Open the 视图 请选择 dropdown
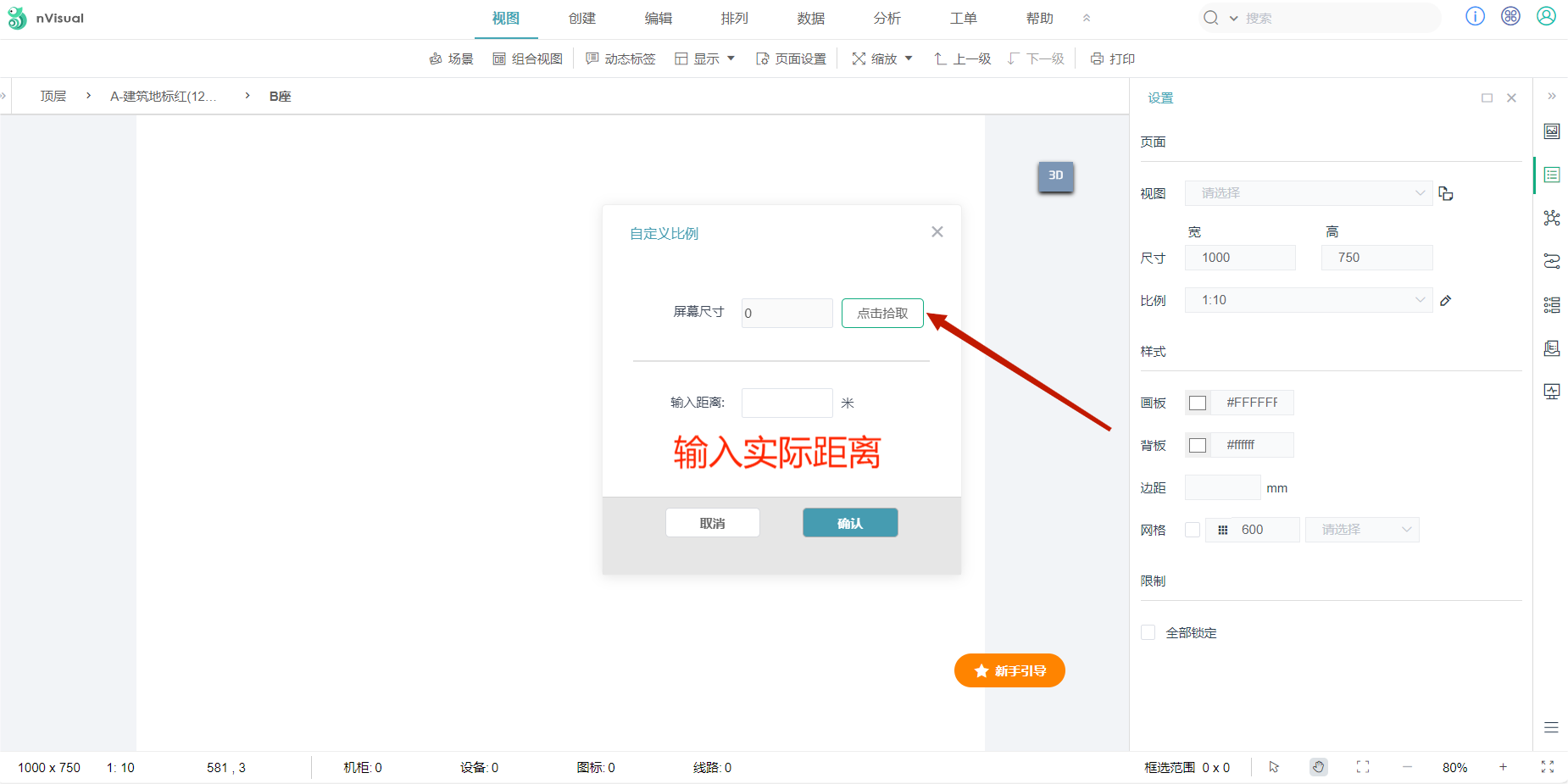The image size is (1568, 784). pos(1309,193)
